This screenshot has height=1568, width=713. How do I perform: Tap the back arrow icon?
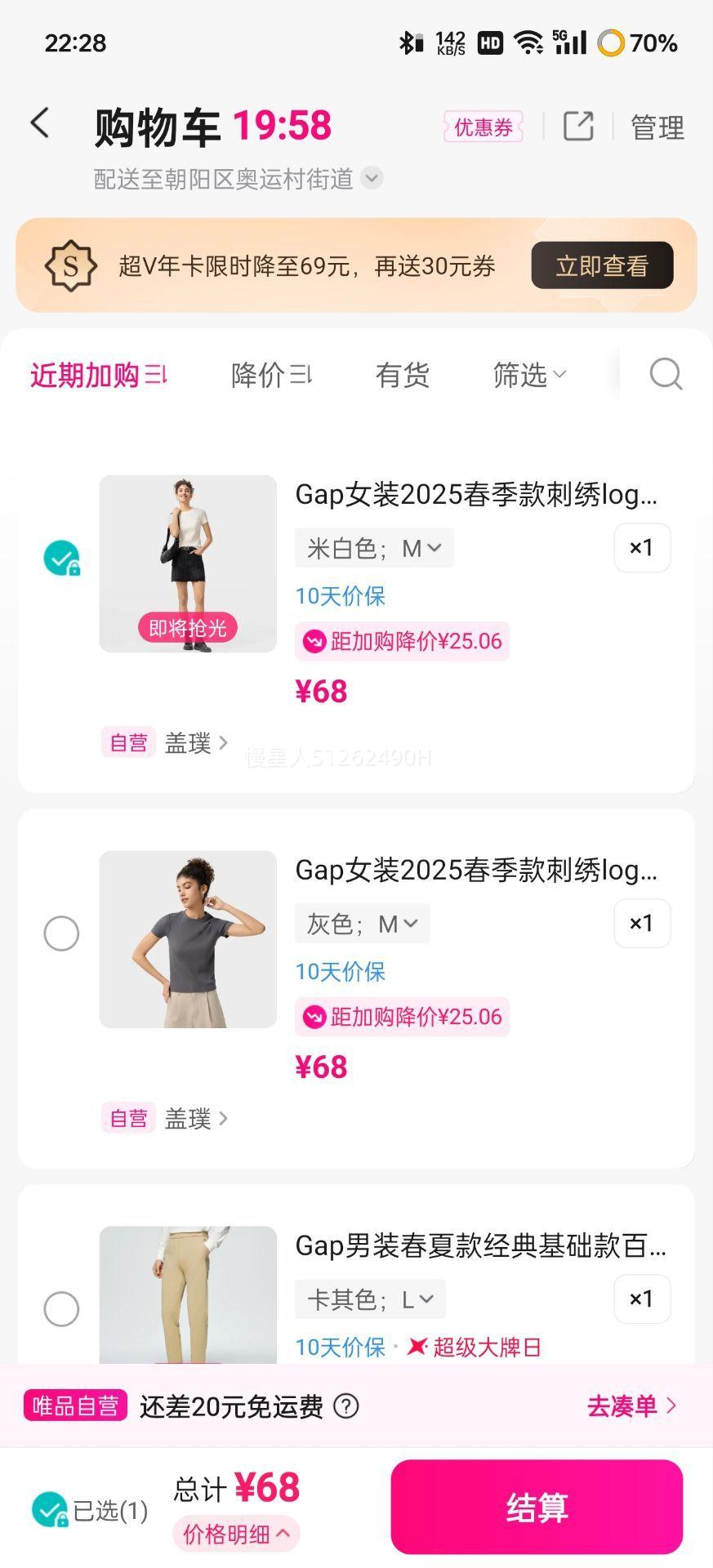[x=40, y=124]
